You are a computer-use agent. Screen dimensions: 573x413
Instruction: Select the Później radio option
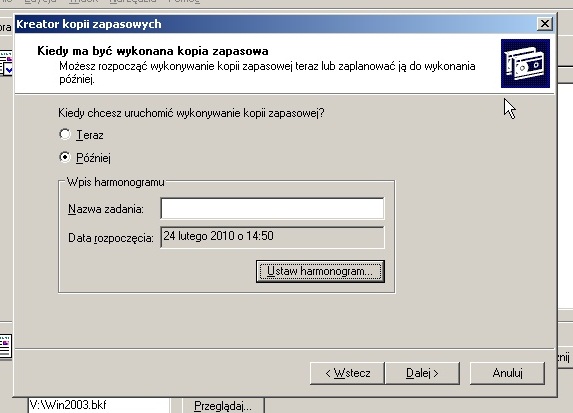(x=65, y=158)
